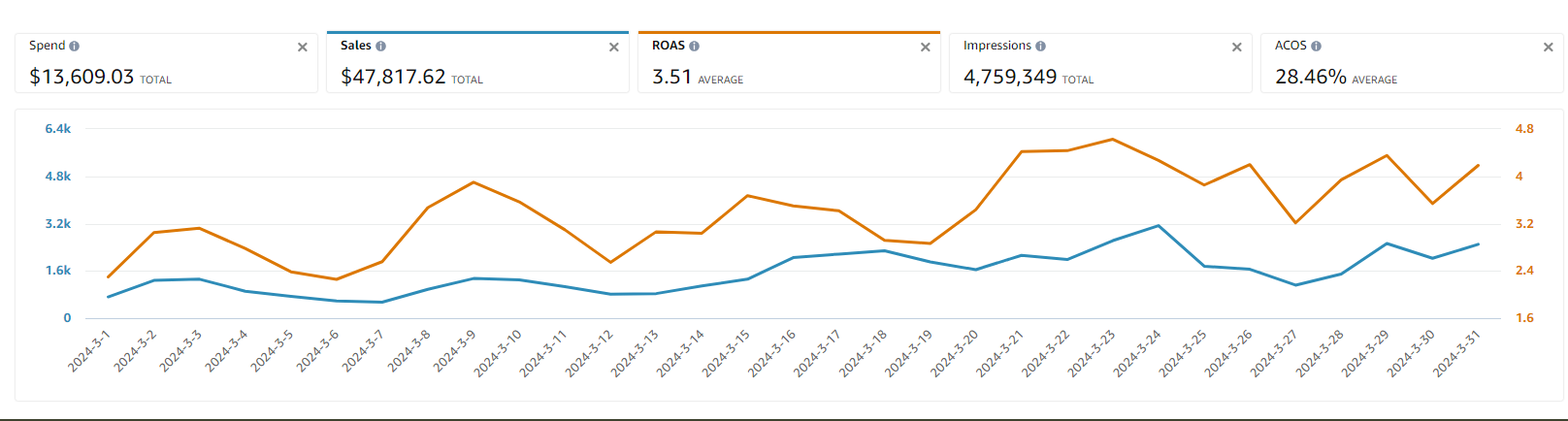Click the Impressions info icon
The height and width of the screenshot is (421, 1568).
1040,47
